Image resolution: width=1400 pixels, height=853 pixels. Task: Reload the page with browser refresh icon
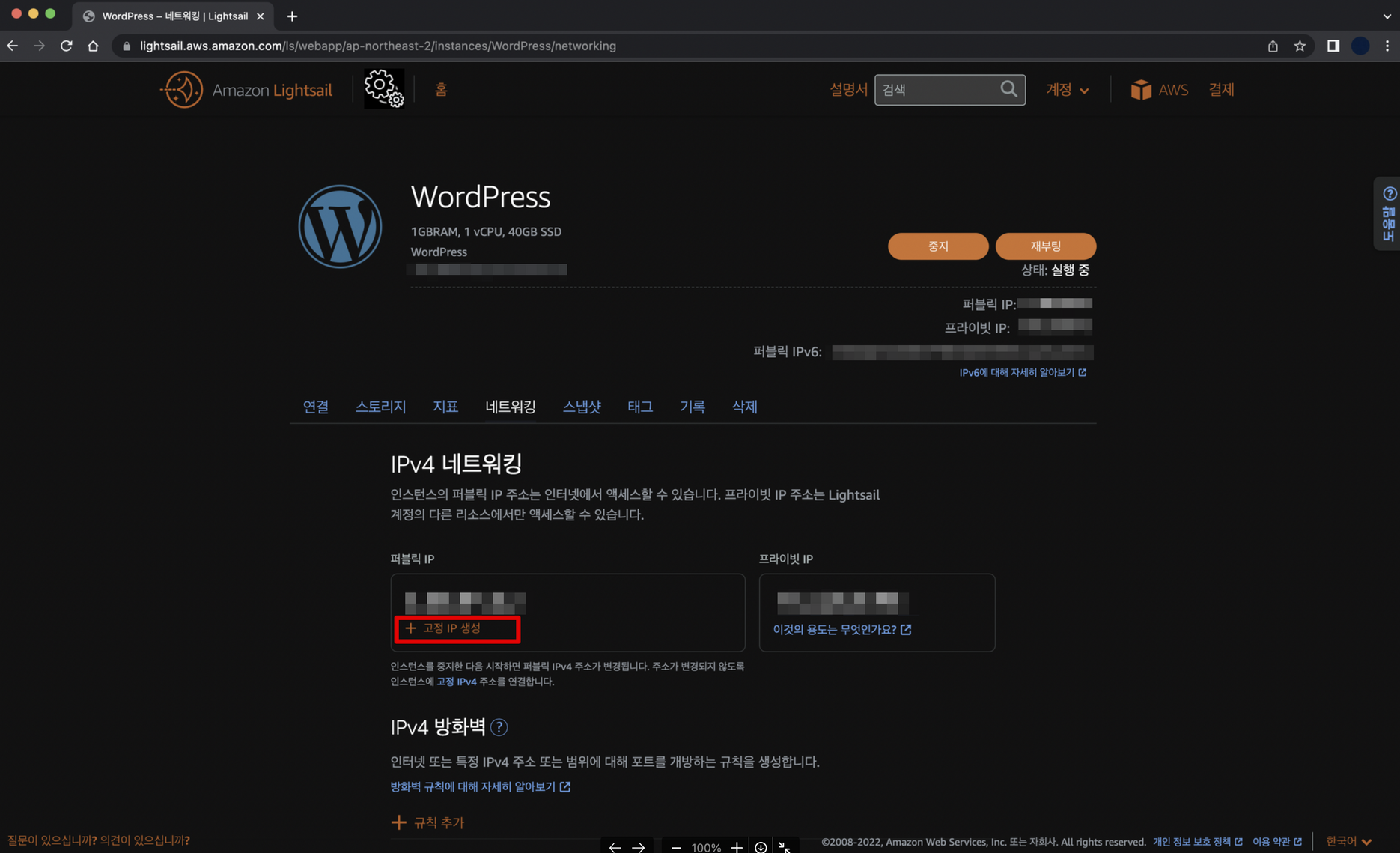[67, 46]
